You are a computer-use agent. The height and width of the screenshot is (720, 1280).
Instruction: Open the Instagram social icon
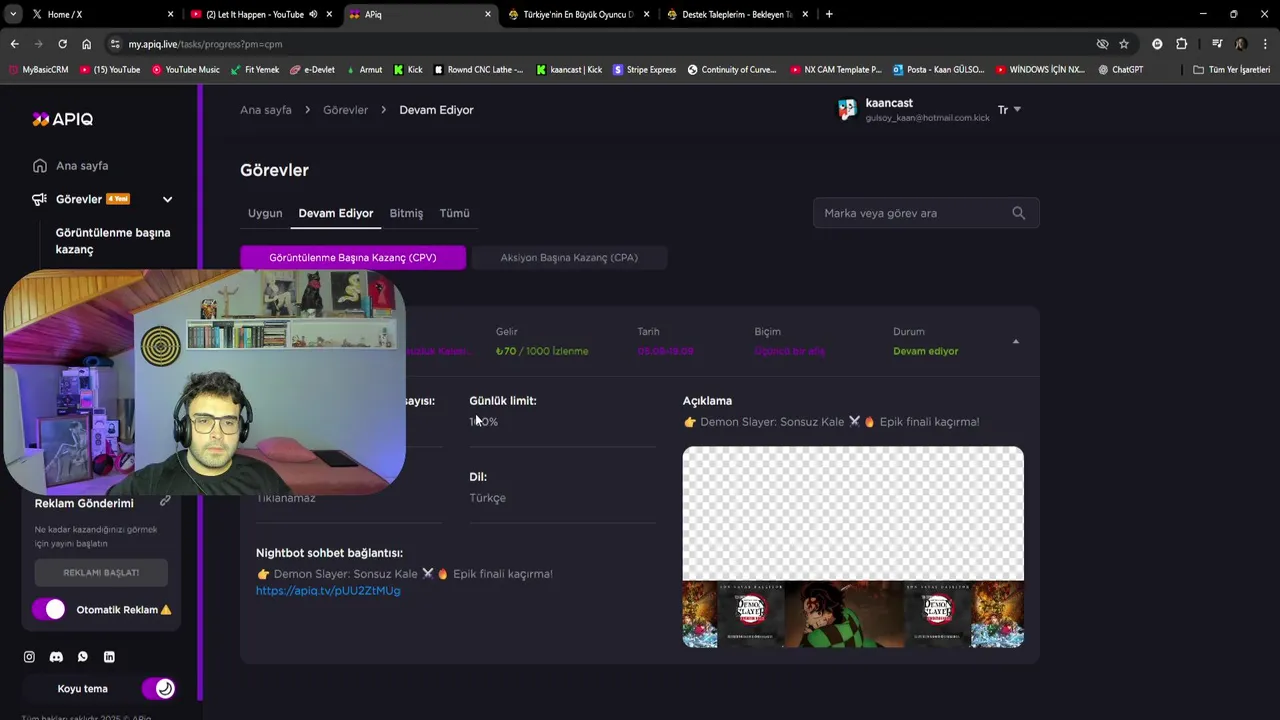point(29,657)
